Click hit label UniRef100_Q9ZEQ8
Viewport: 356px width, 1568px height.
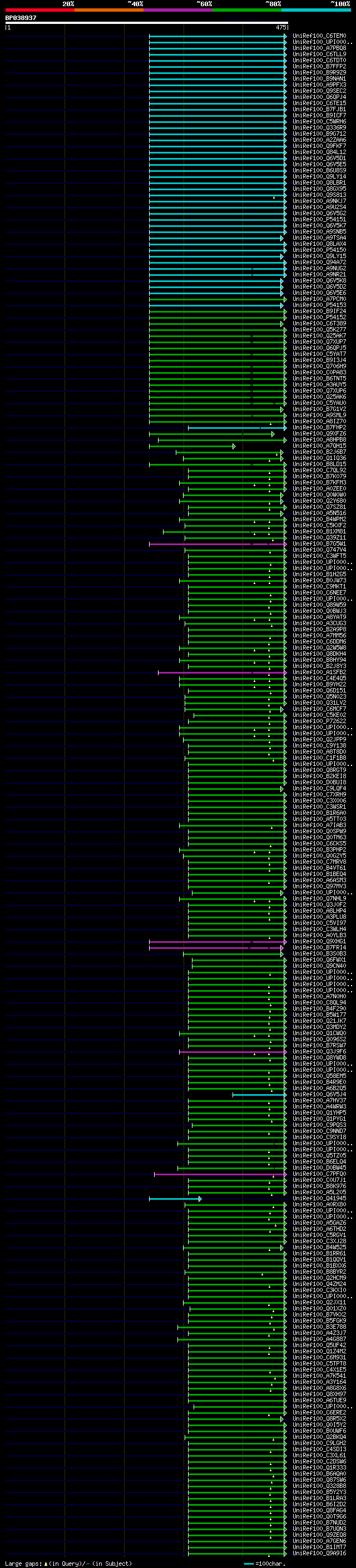point(319,1536)
